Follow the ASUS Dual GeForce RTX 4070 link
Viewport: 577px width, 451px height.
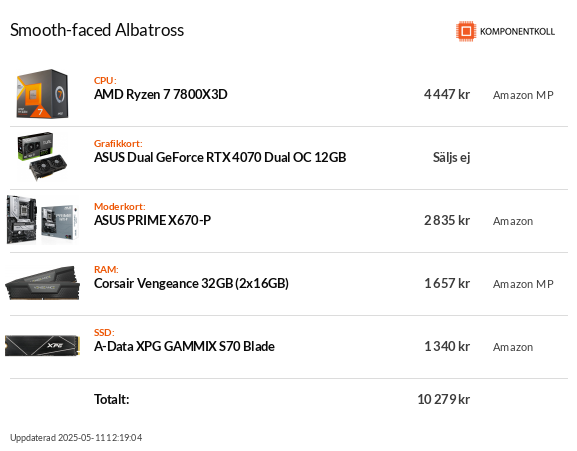(220, 157)
